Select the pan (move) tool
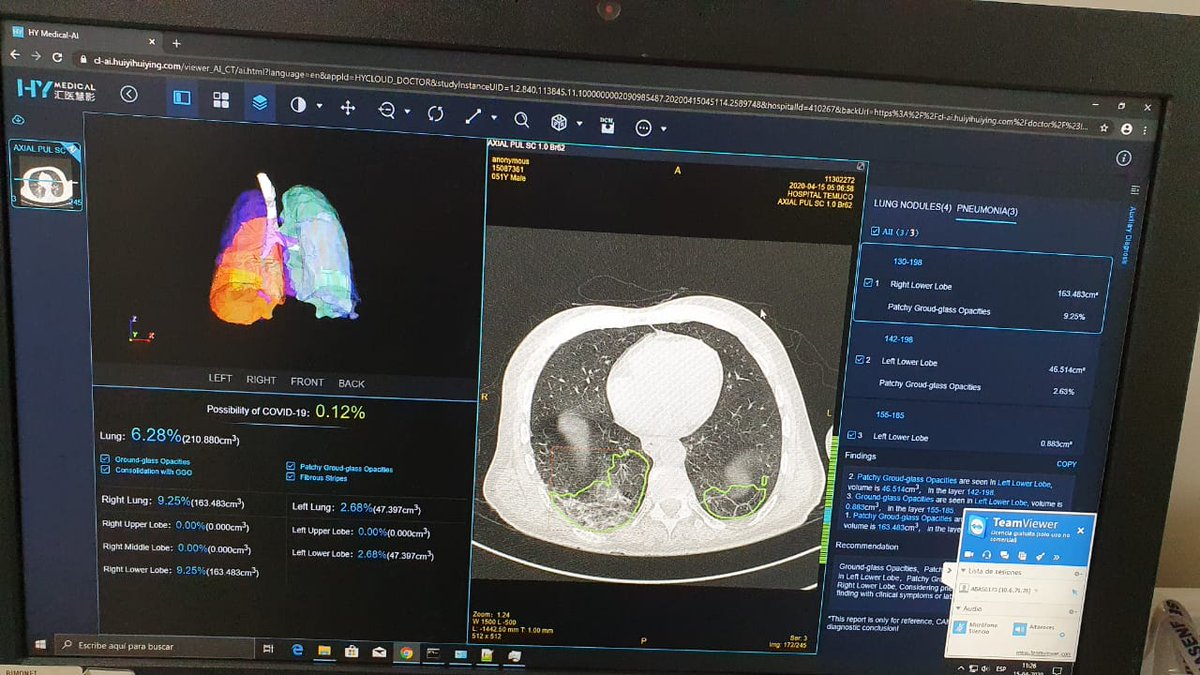 click(348, 107)
